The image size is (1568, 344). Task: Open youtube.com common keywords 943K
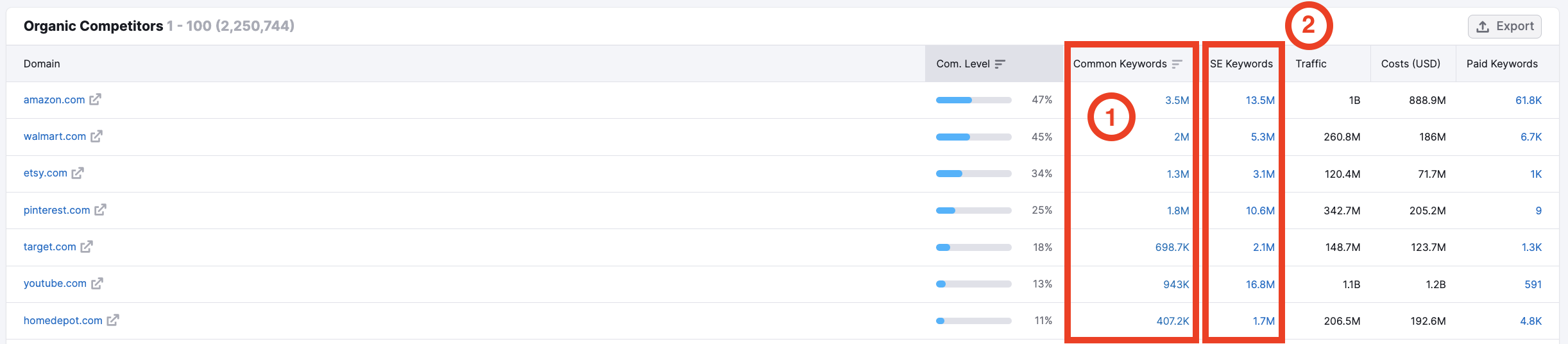pos(1176,284)
